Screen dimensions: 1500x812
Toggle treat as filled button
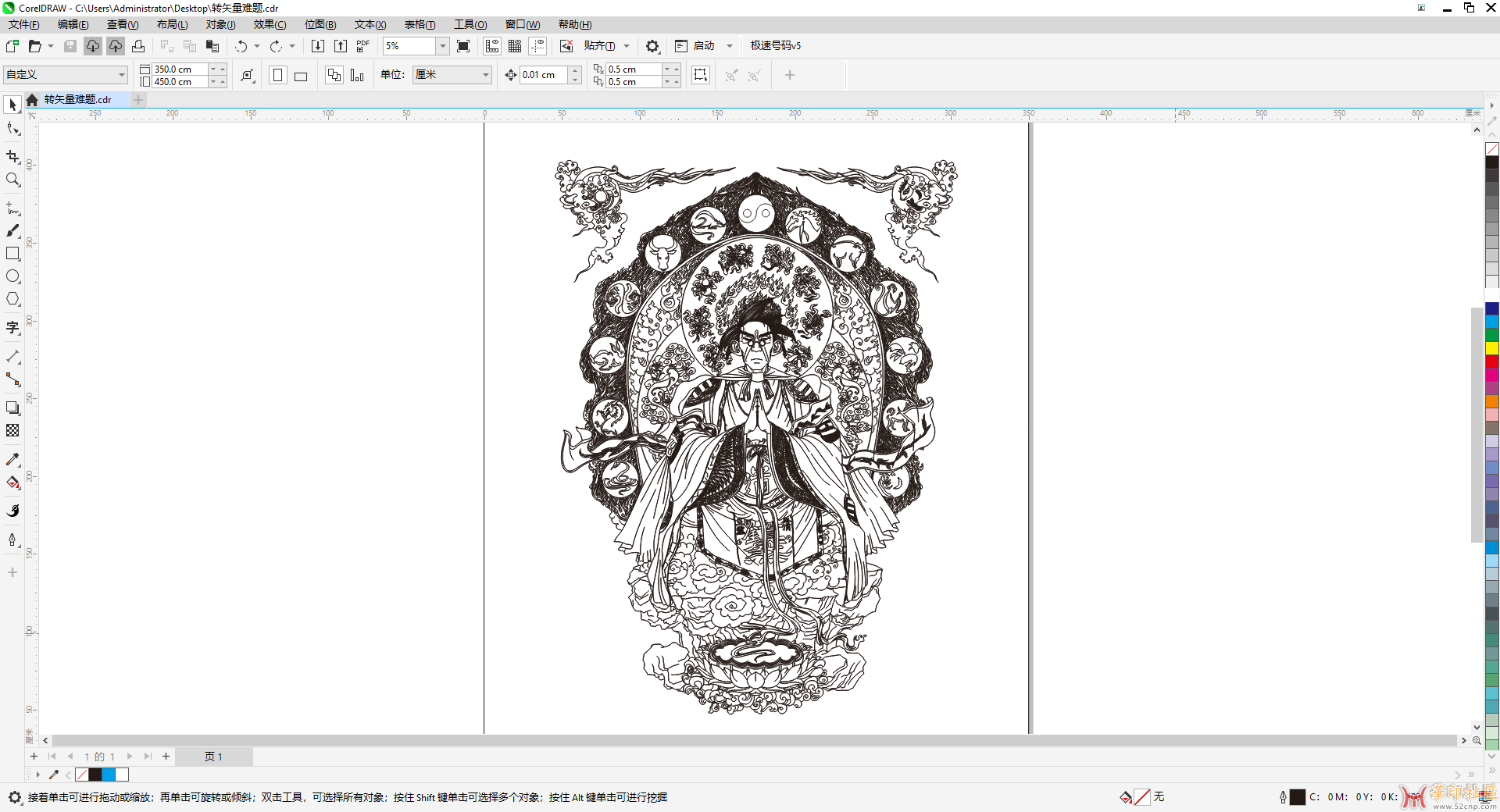[x=701, y=75]
